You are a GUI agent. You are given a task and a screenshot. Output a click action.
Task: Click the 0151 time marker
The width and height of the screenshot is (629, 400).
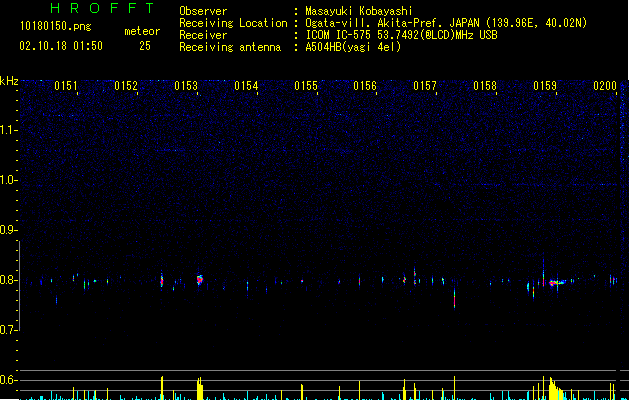pos(66,86)
